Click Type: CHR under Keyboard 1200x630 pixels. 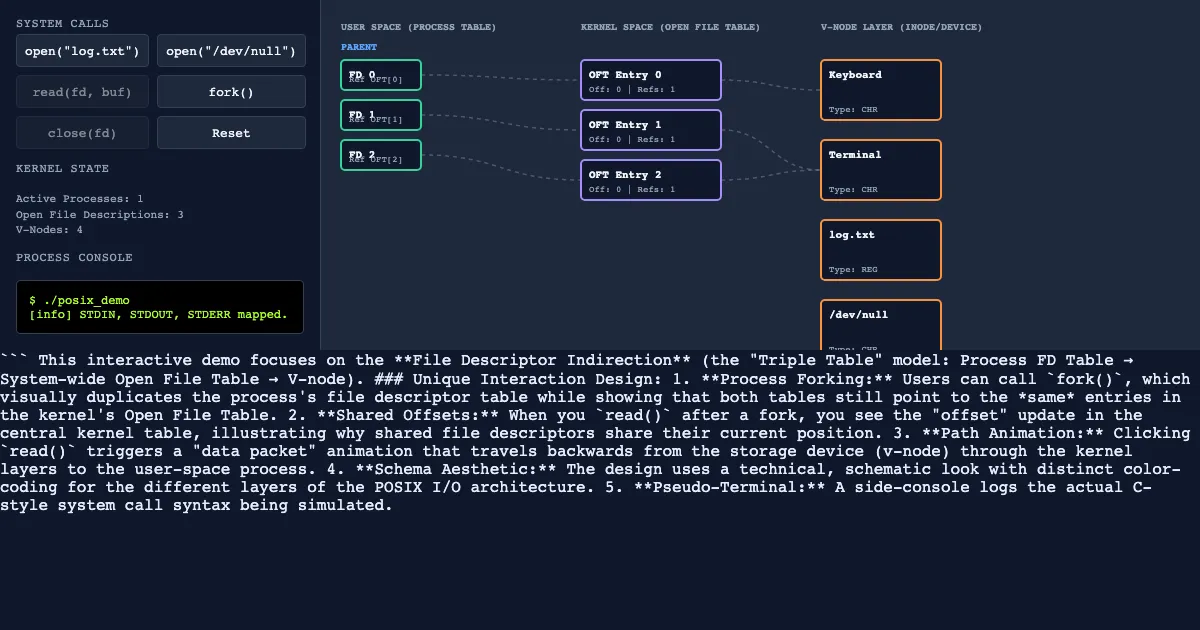853,110
